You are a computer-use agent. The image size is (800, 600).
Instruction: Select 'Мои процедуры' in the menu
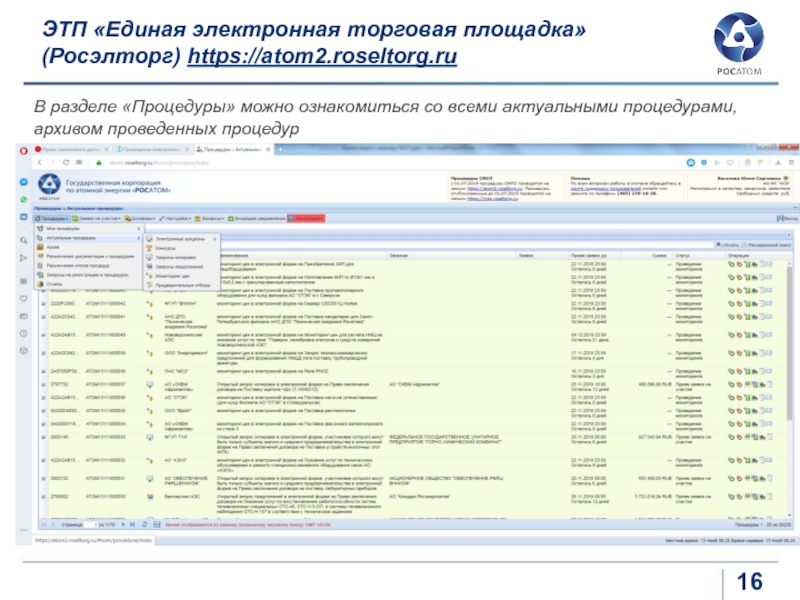coord(89,229)
